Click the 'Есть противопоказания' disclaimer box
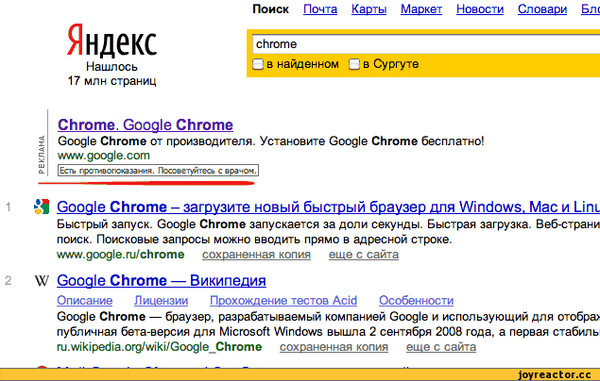 click(158, 171)
